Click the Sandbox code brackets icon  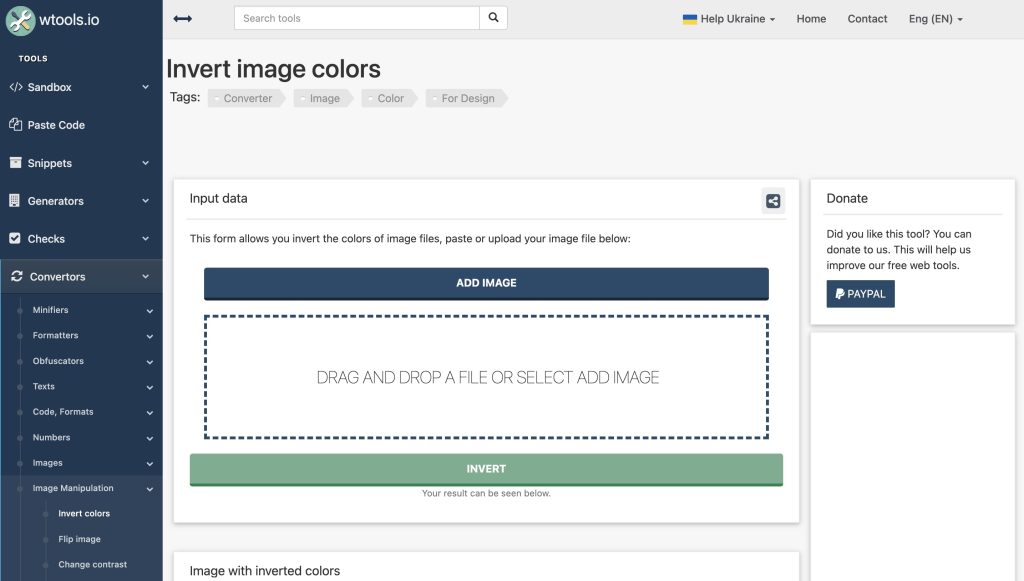click(x=16, y=87)
